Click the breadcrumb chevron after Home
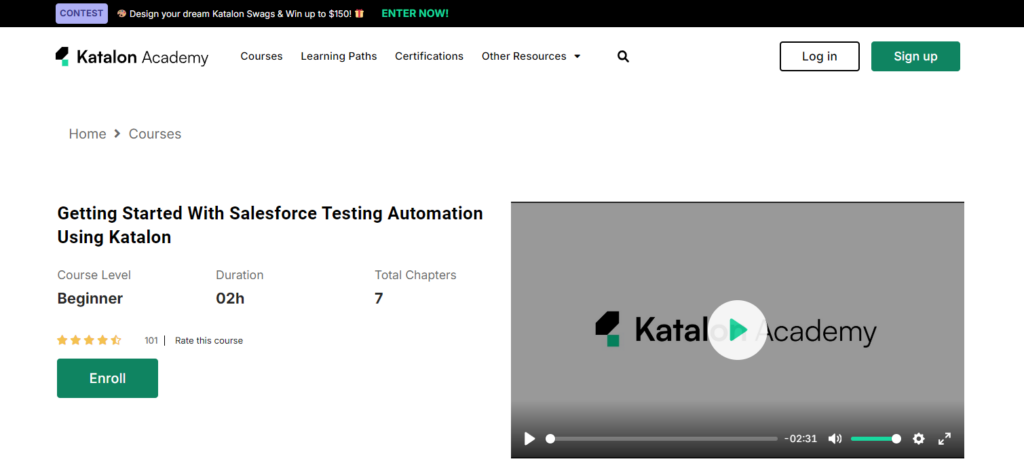This screenshot has height=472, width=1024. [x=118, y=134]
